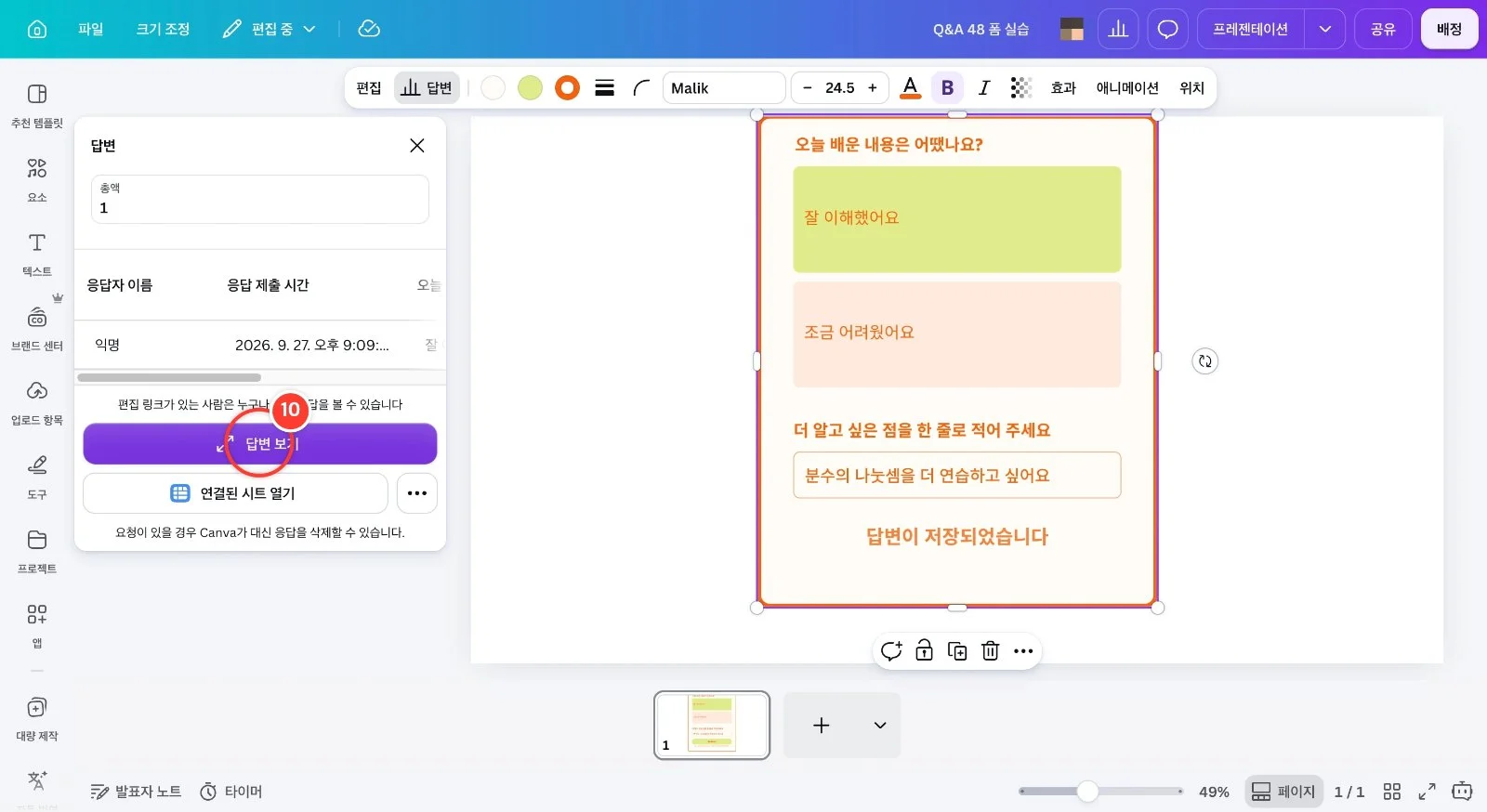1487x812 pixels.
Task: Open 브랜드 센터 panel
Action: (37, 328)
